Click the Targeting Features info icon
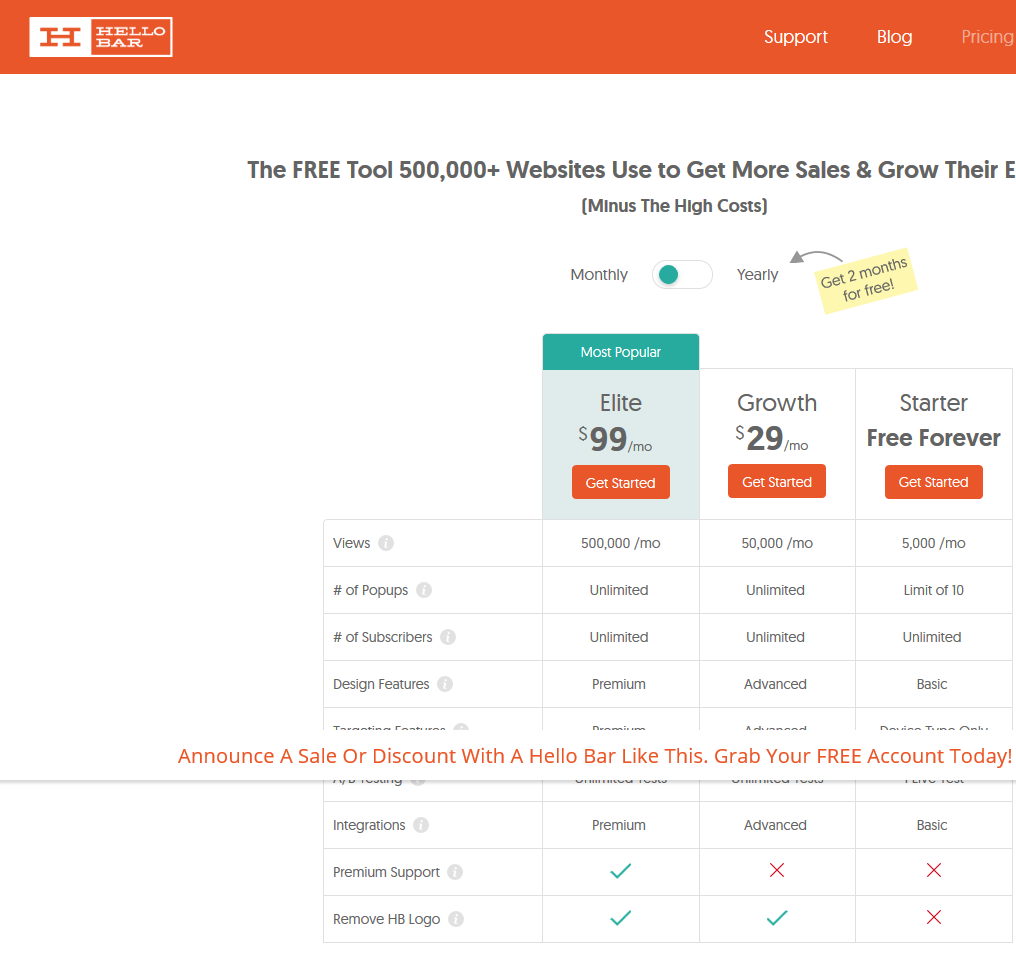 (460, 731)
